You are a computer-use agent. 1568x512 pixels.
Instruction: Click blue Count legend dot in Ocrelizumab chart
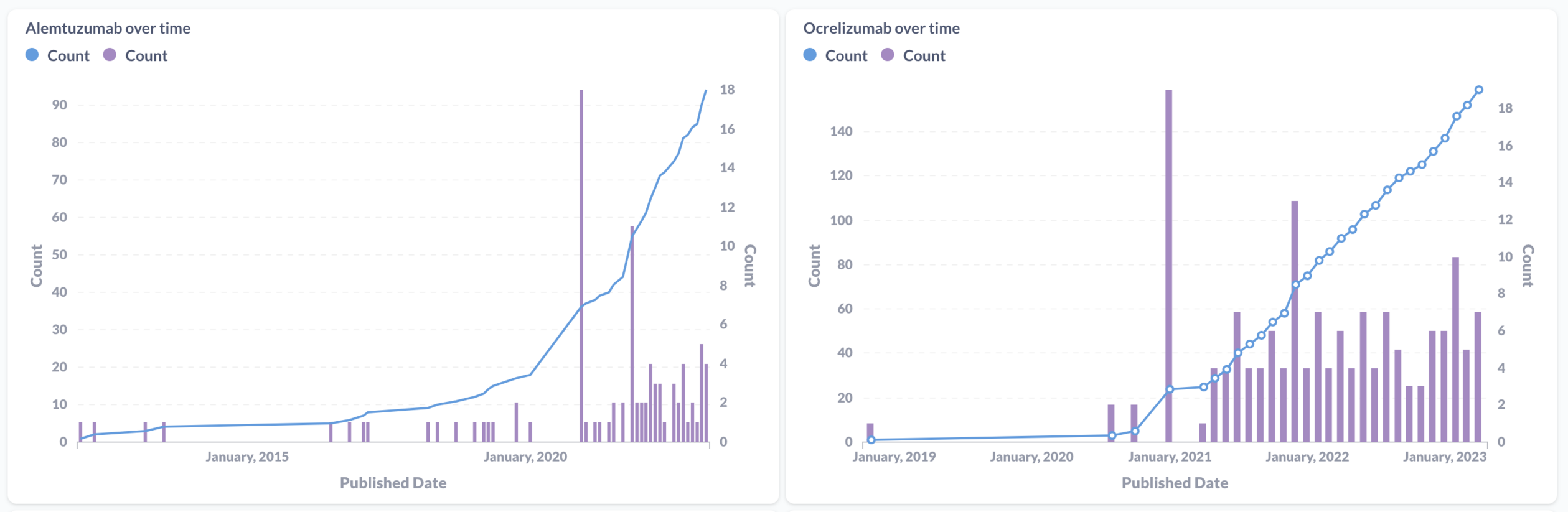coord(810,55)
